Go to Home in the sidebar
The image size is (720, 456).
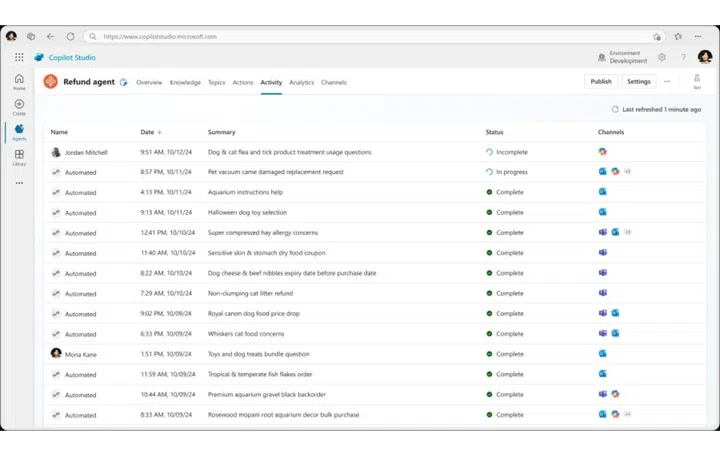(19, 82)
